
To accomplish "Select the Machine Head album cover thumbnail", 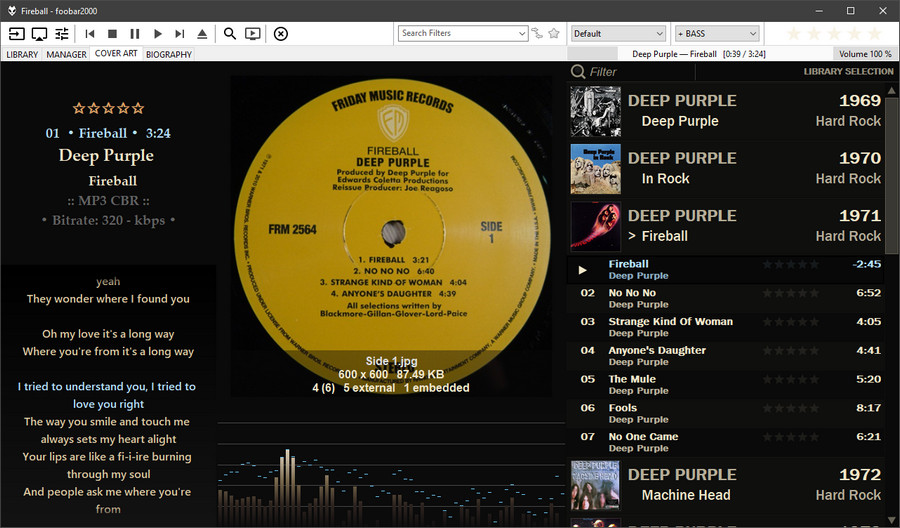I will (595, 485).
